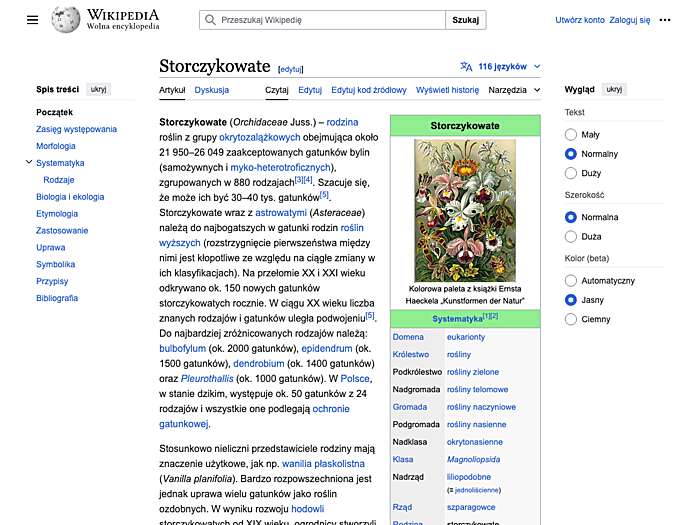
Task: Switch to the Dyskusja tab
Action: click(212, 90)
